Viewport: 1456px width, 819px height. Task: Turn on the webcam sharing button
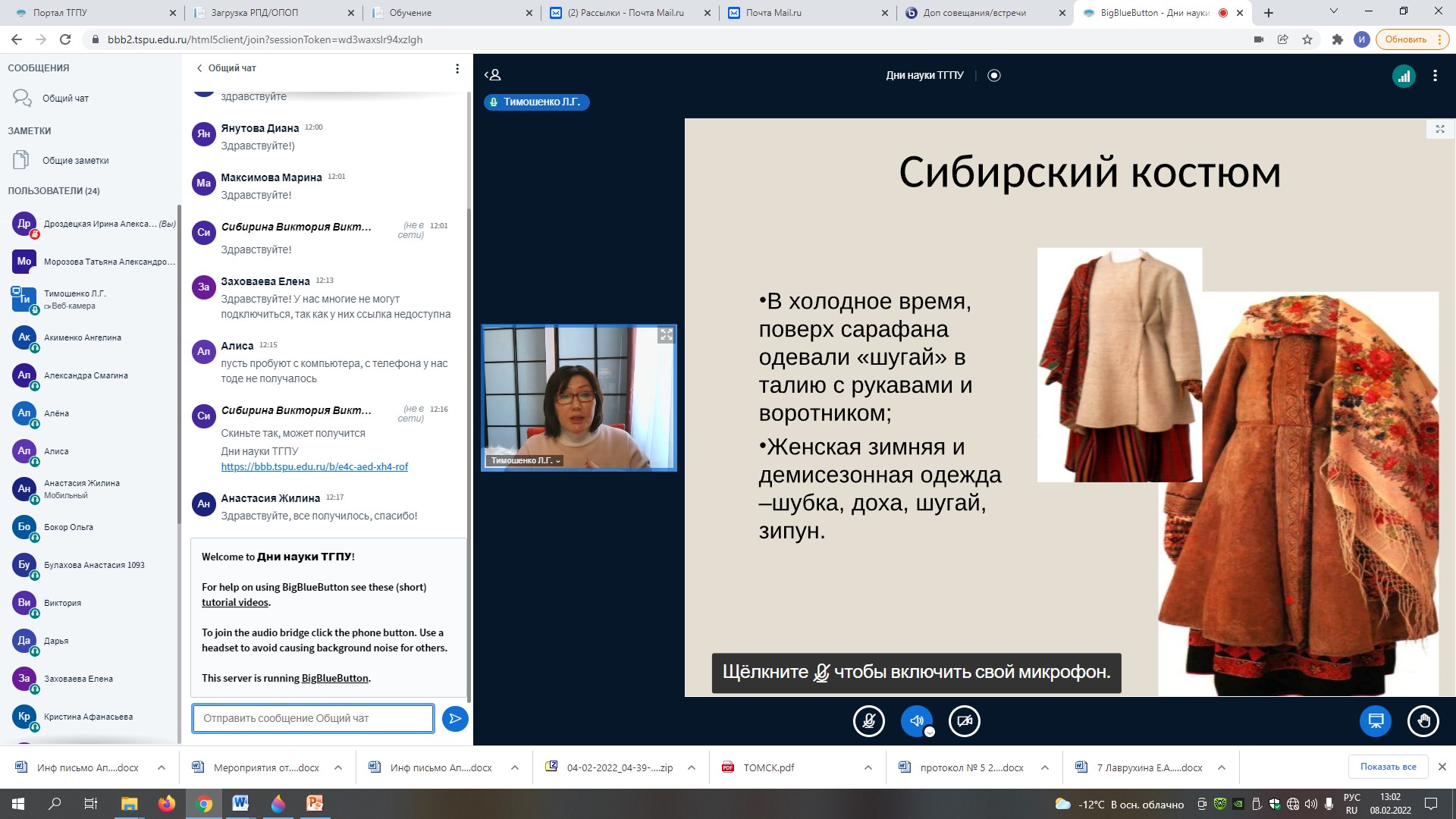point(965,720)
